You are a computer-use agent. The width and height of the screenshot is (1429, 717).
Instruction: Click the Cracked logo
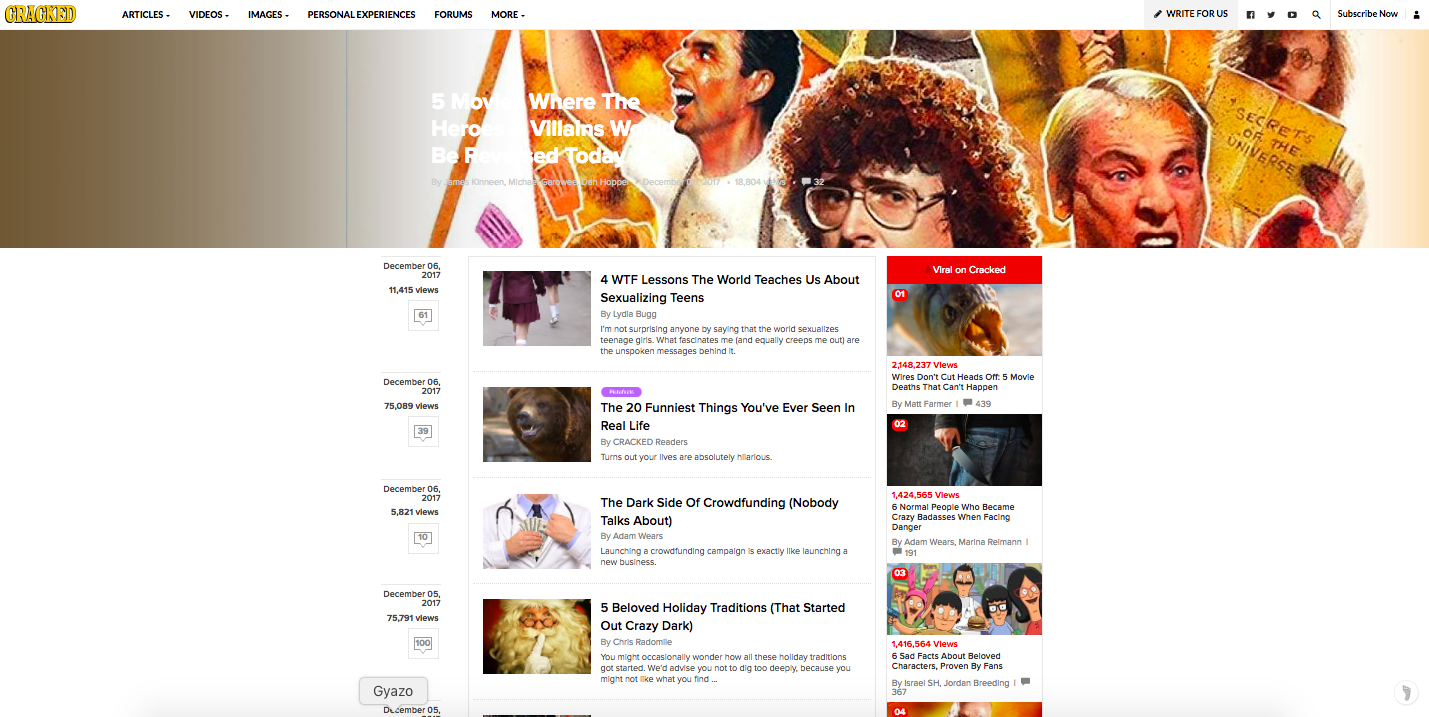(x=40, y=14)
